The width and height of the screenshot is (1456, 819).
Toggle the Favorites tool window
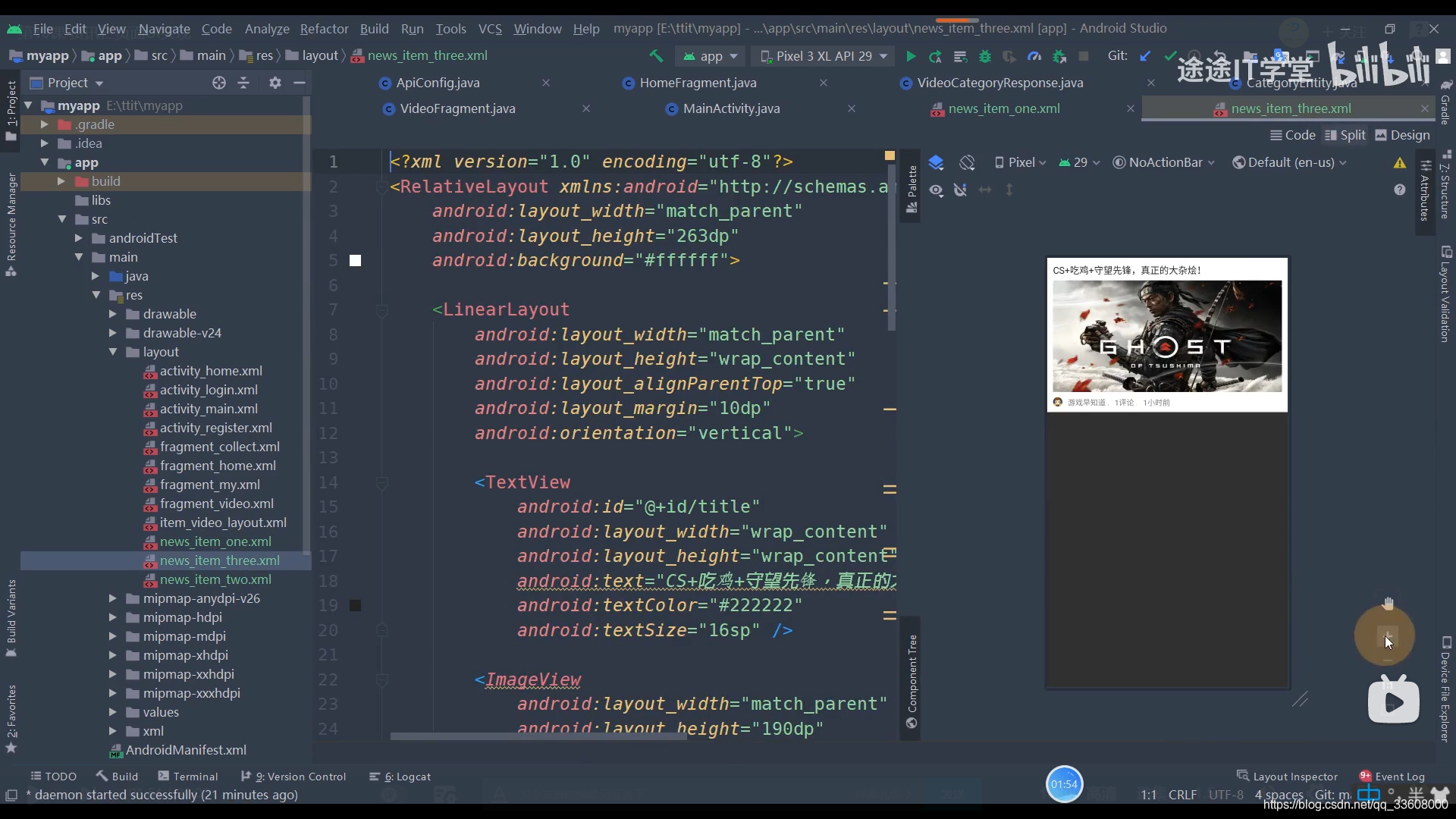click(11, 717)
